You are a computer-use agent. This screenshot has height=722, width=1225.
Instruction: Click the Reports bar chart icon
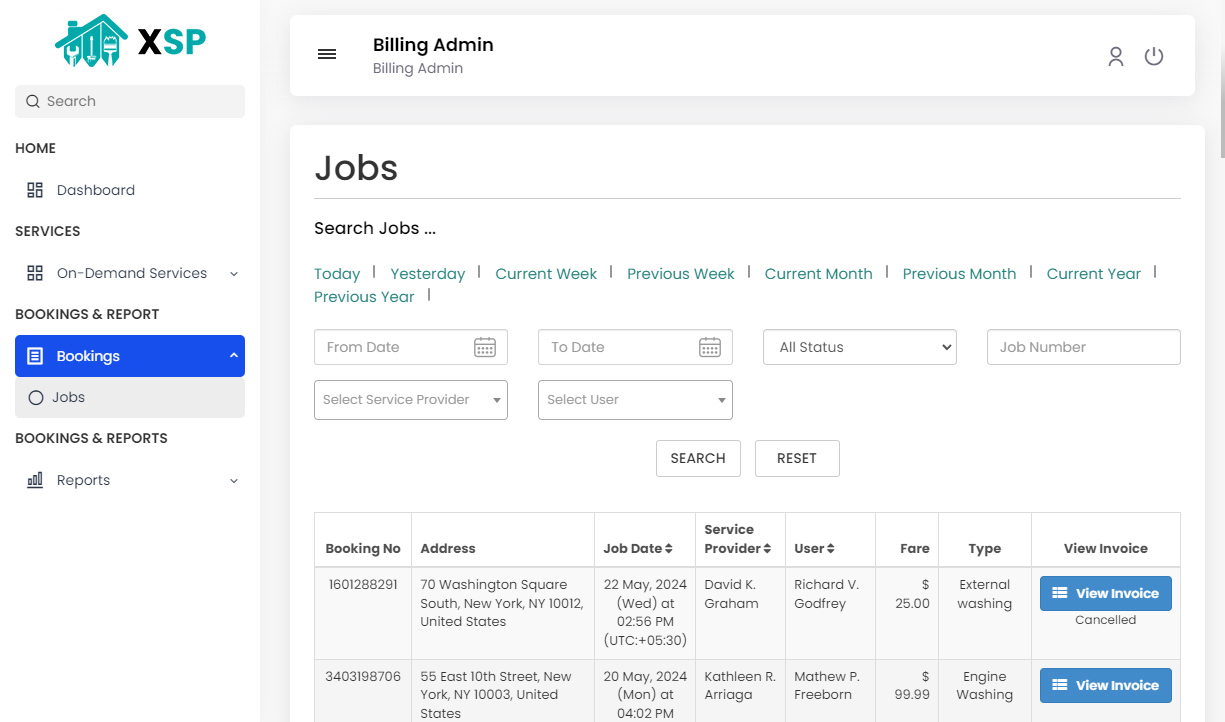tap(34, 480)
